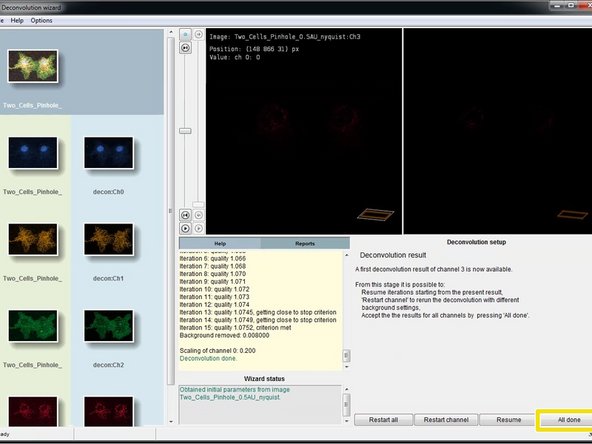Click the 'Obtained initial parameters from image' status text

235,389
